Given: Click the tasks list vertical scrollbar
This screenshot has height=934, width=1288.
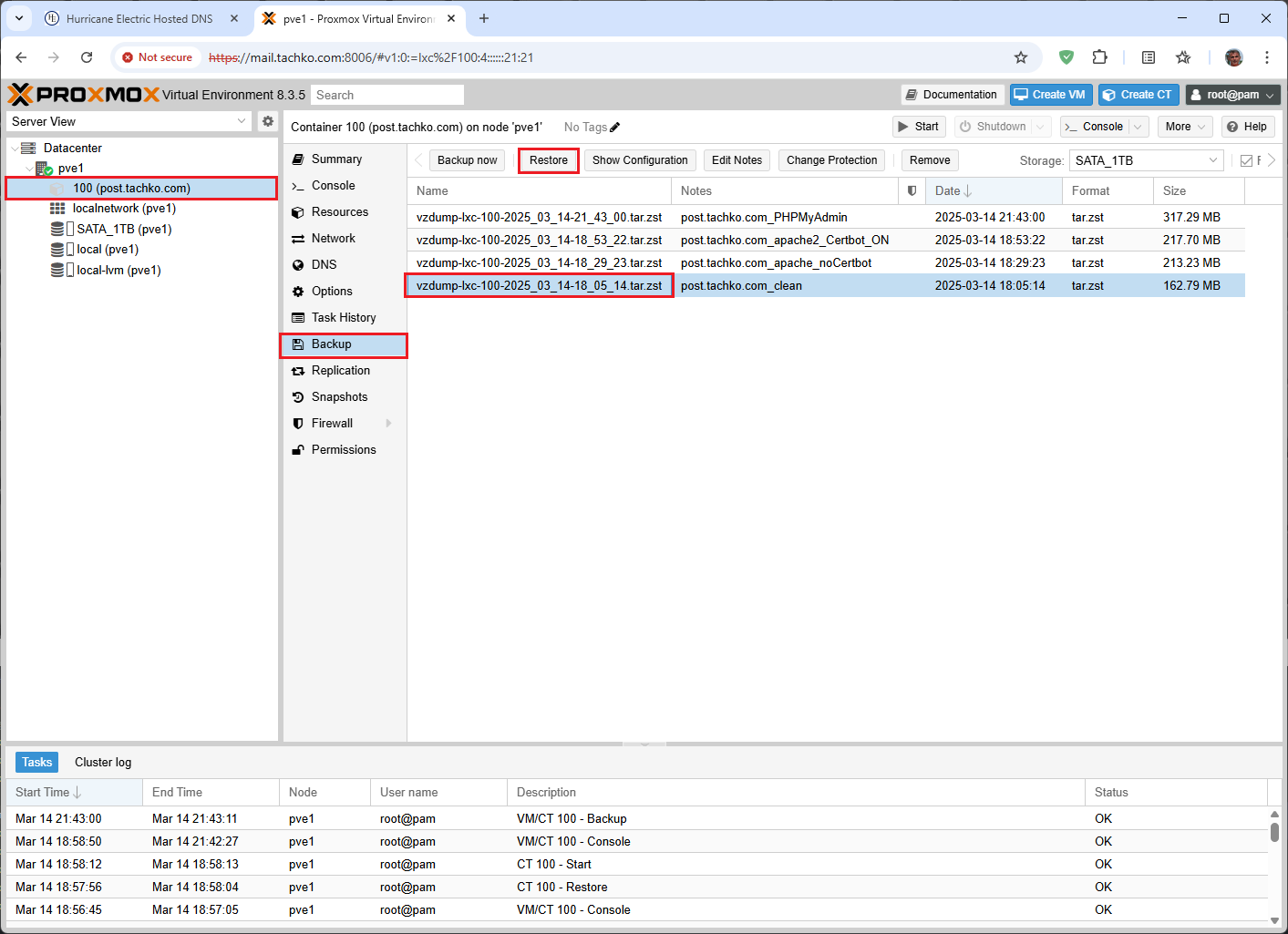Looking at the screenshot, I should (x=1274, y=831).
